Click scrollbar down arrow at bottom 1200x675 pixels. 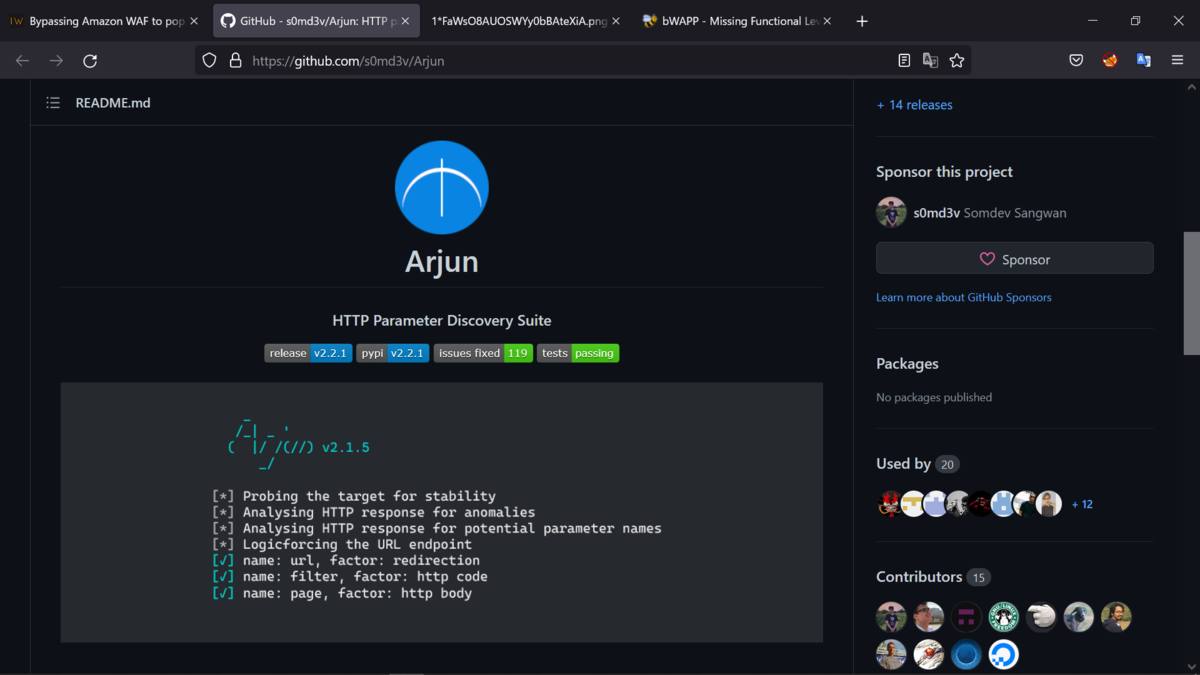1191,667
